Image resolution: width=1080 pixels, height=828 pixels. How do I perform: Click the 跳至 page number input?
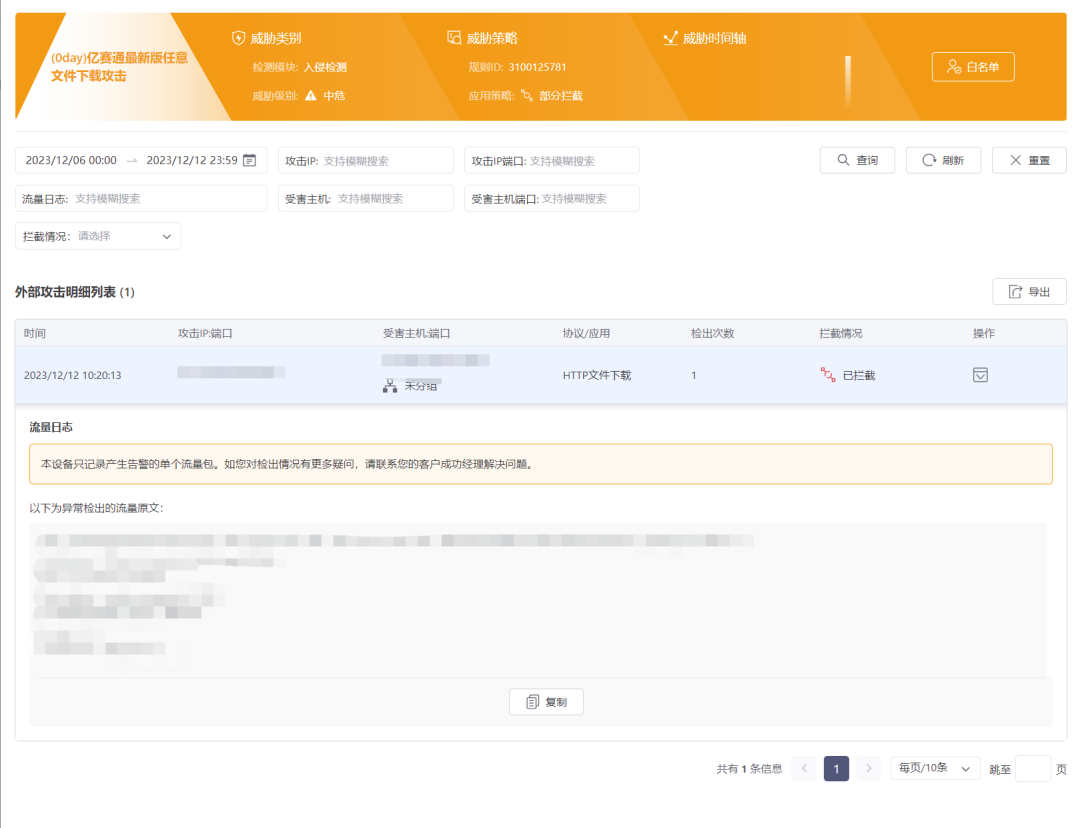pyautogui.click(x=1033, y=768)
